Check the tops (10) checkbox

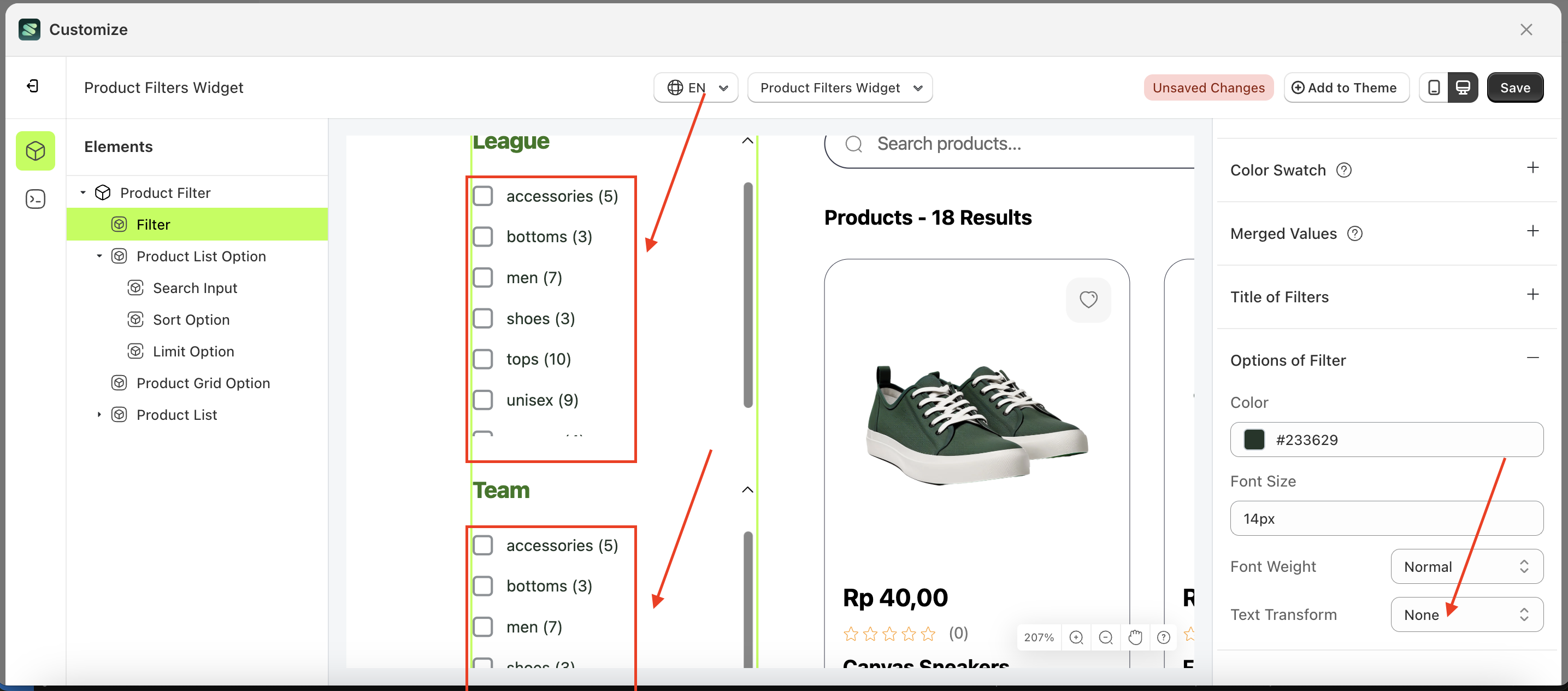point(483,359)
